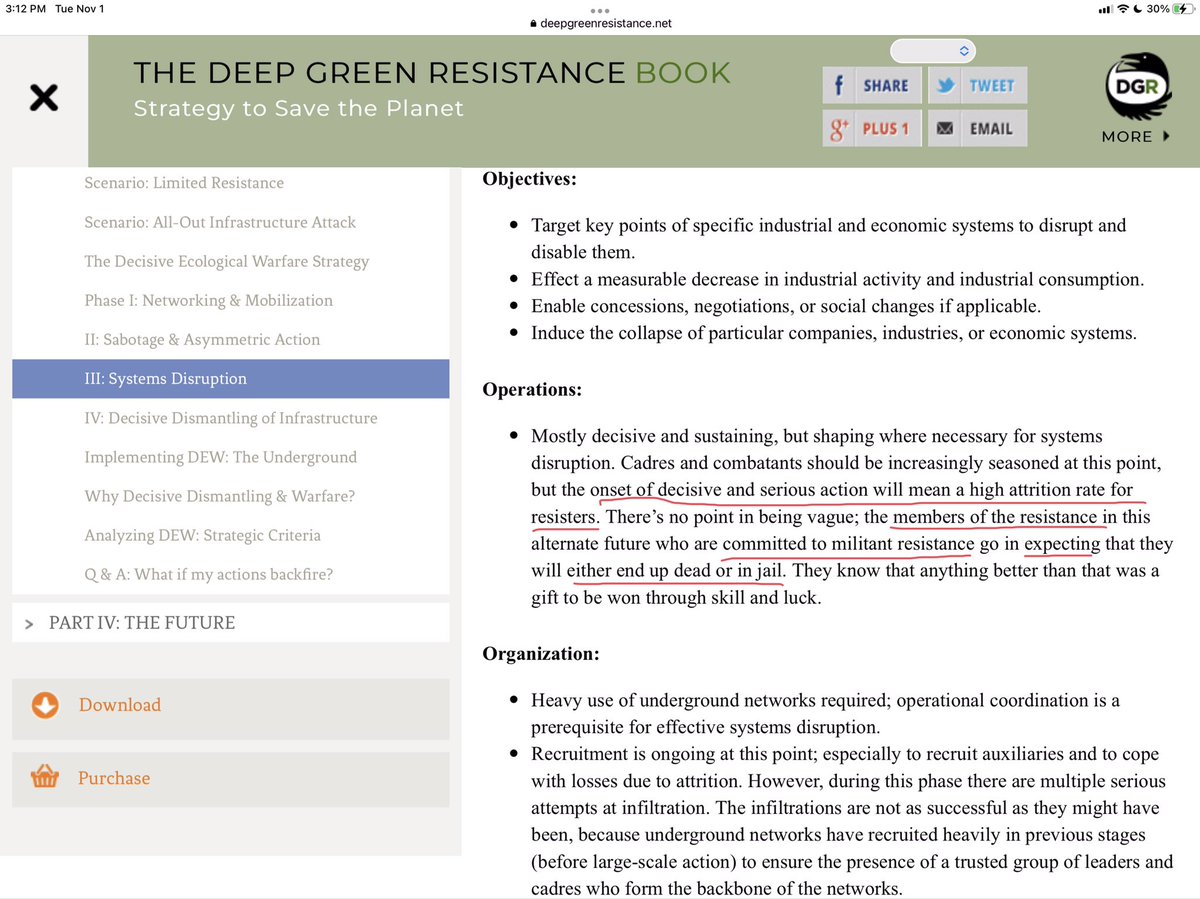Open Q & A: What if my actions backfire?

208,575
